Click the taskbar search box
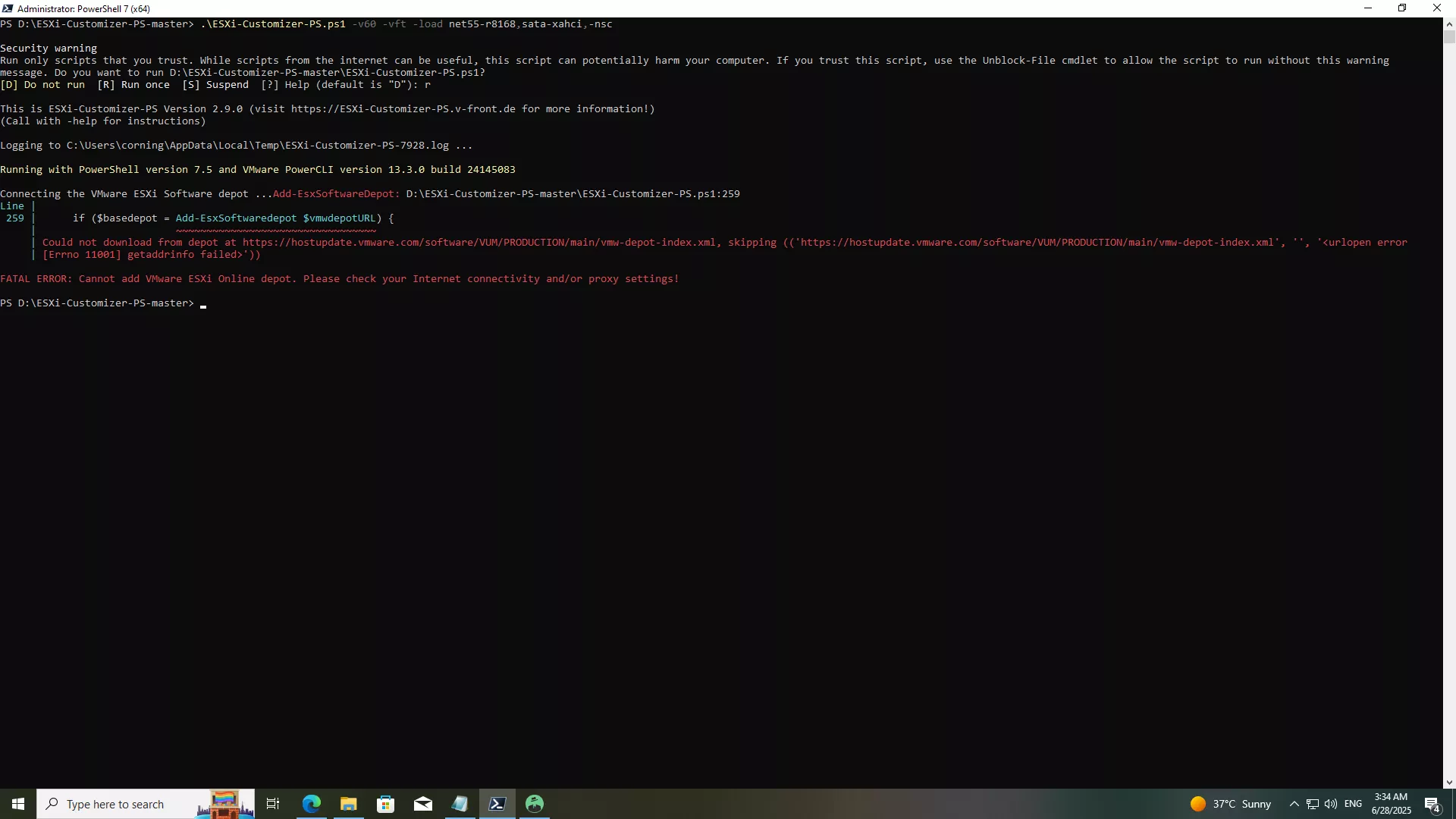This screenshot has width=1456, height=819. (x=146, y=804)
